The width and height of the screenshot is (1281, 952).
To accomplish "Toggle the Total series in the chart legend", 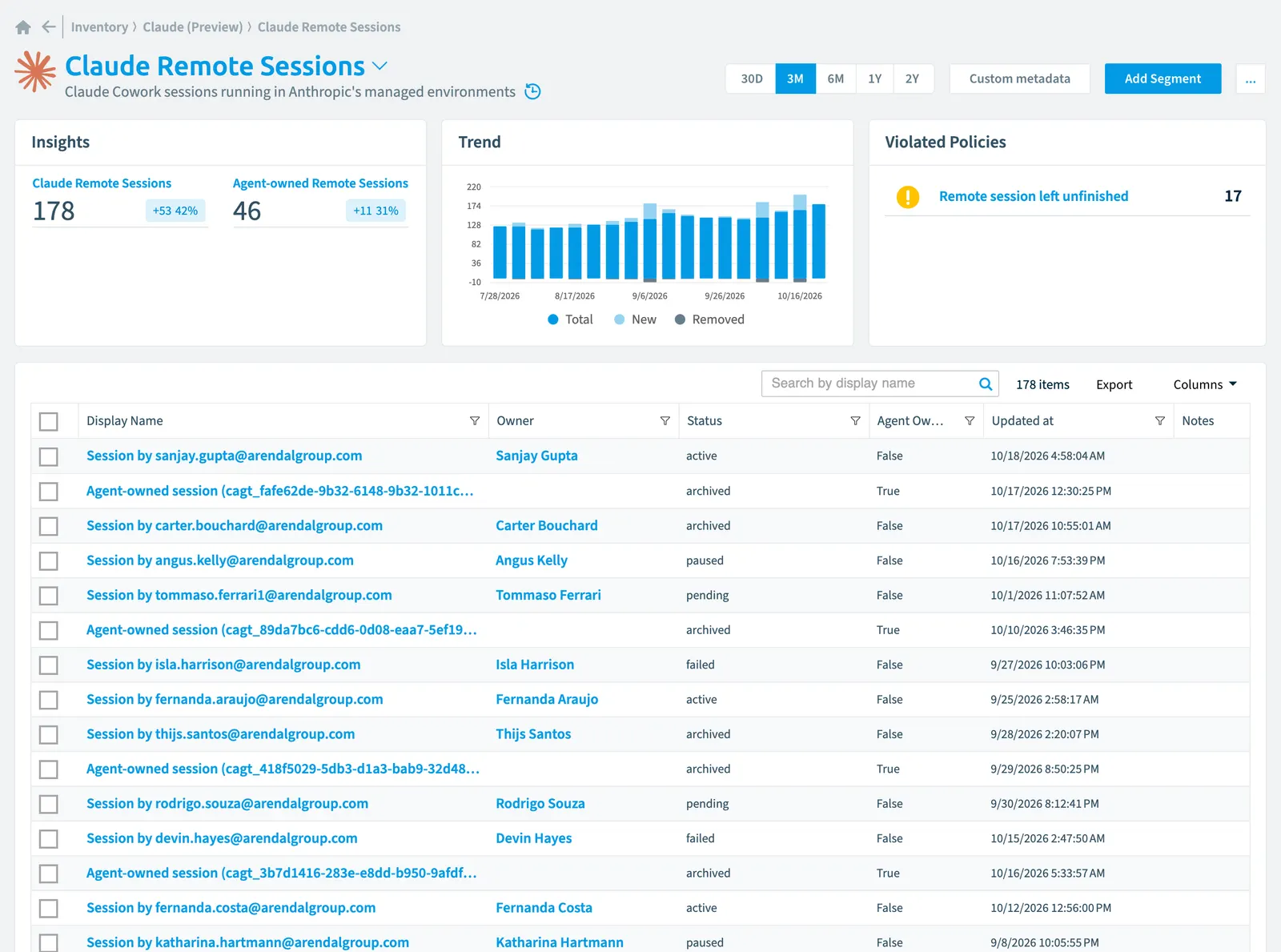I will pyautogui.click(x=570, y=319).
